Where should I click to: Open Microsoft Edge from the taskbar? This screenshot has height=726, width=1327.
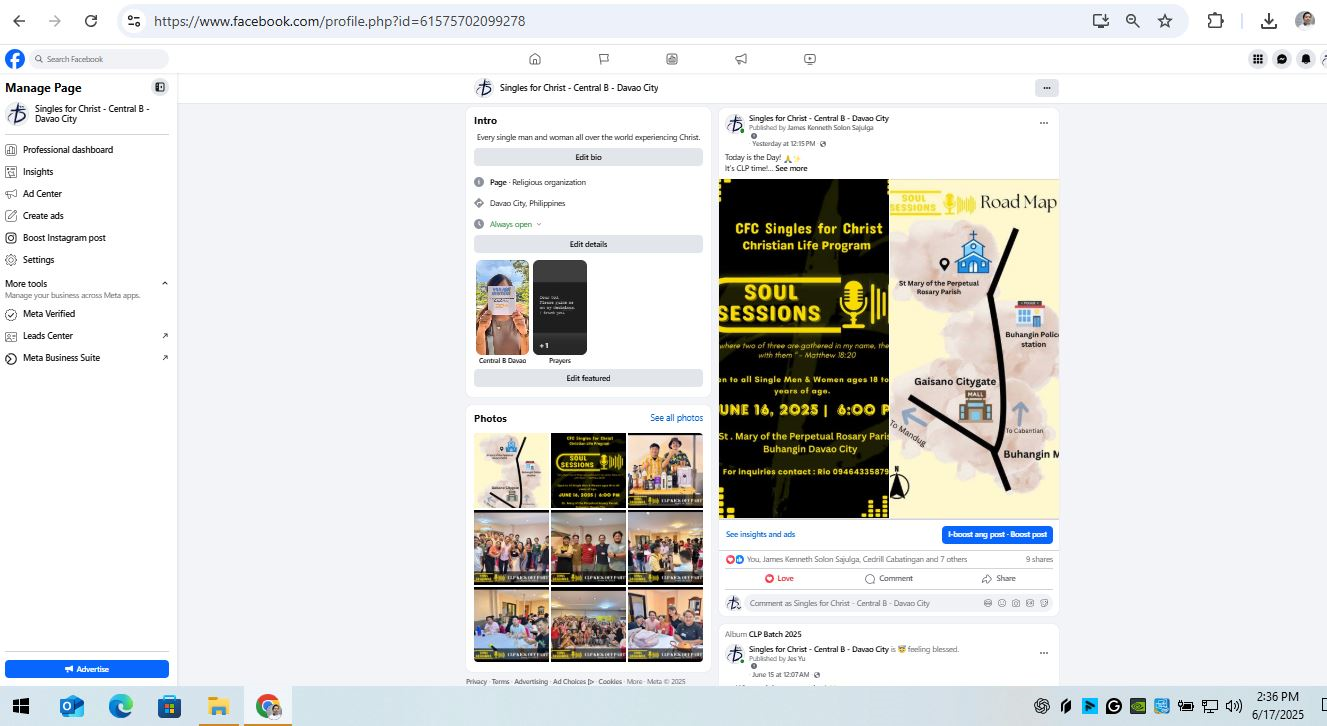click(x=121, y=707)
